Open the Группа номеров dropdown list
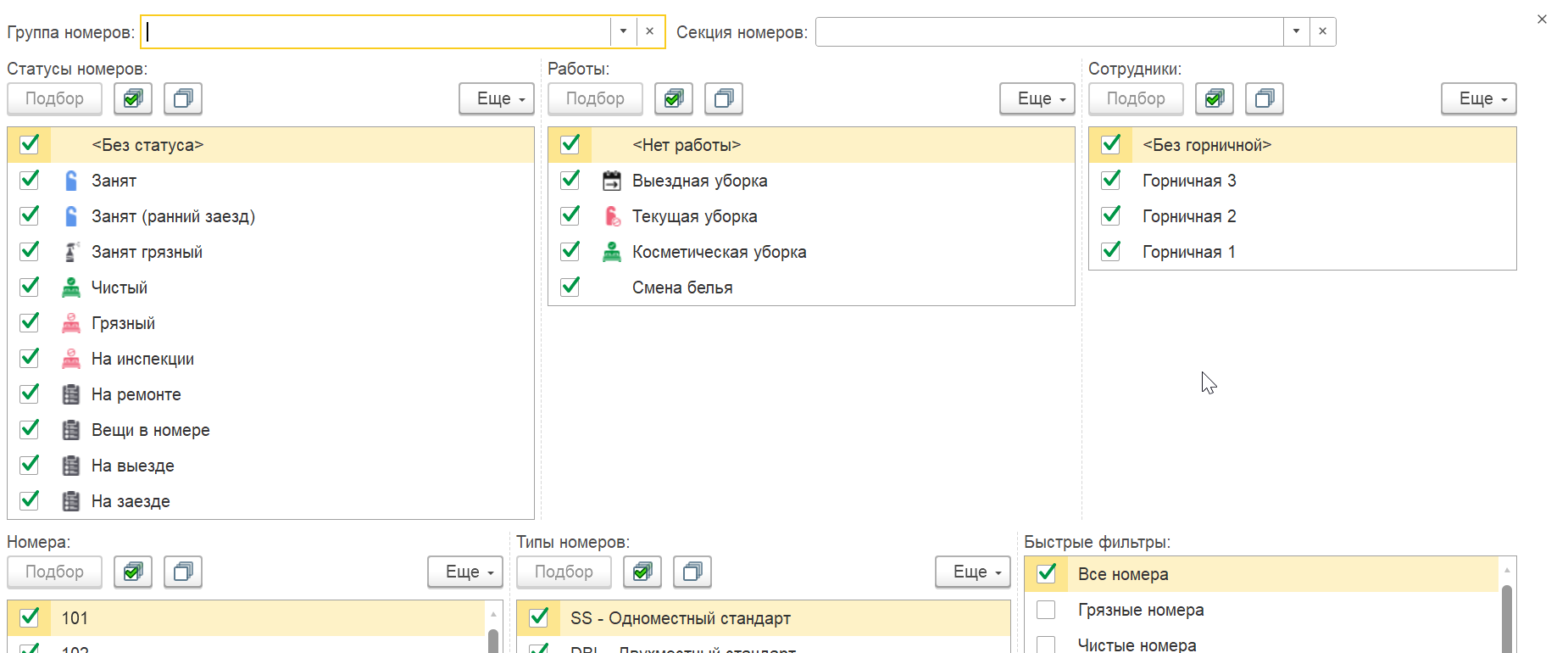Image resolution: width=1568 pixels, height=653 pixels. (623, 31)
